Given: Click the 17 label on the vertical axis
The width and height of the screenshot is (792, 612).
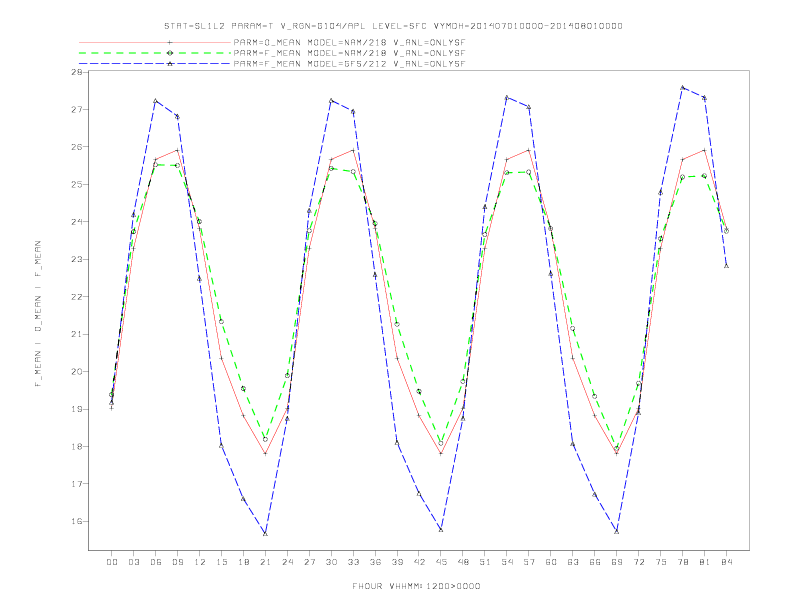Looking at the screenshot, I should [x=77, y=484].
